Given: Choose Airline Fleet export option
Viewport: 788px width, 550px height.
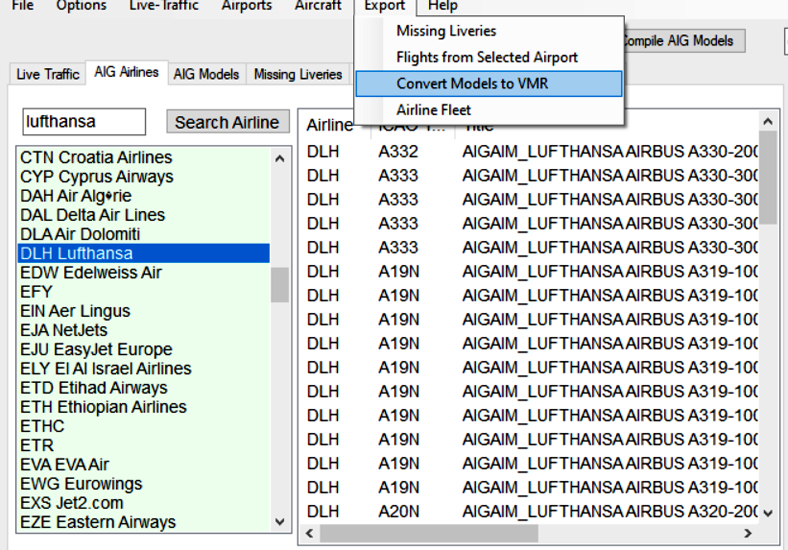Looking at the screenshot, I should coord(488,110).
